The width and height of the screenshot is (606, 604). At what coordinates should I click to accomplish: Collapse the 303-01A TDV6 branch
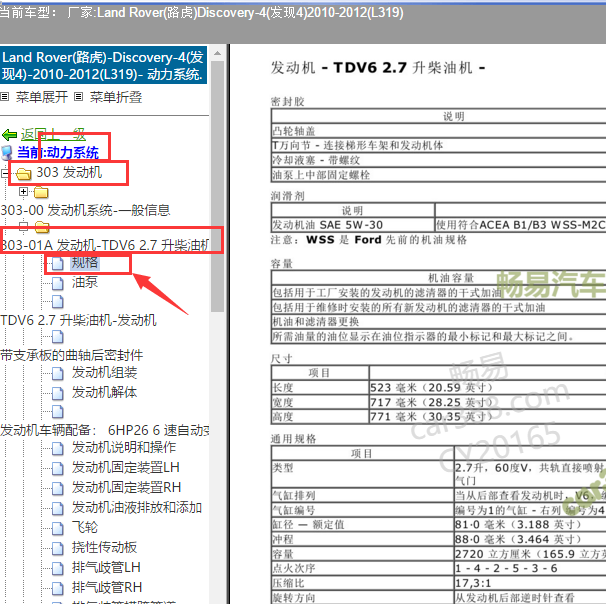point(23,226)
